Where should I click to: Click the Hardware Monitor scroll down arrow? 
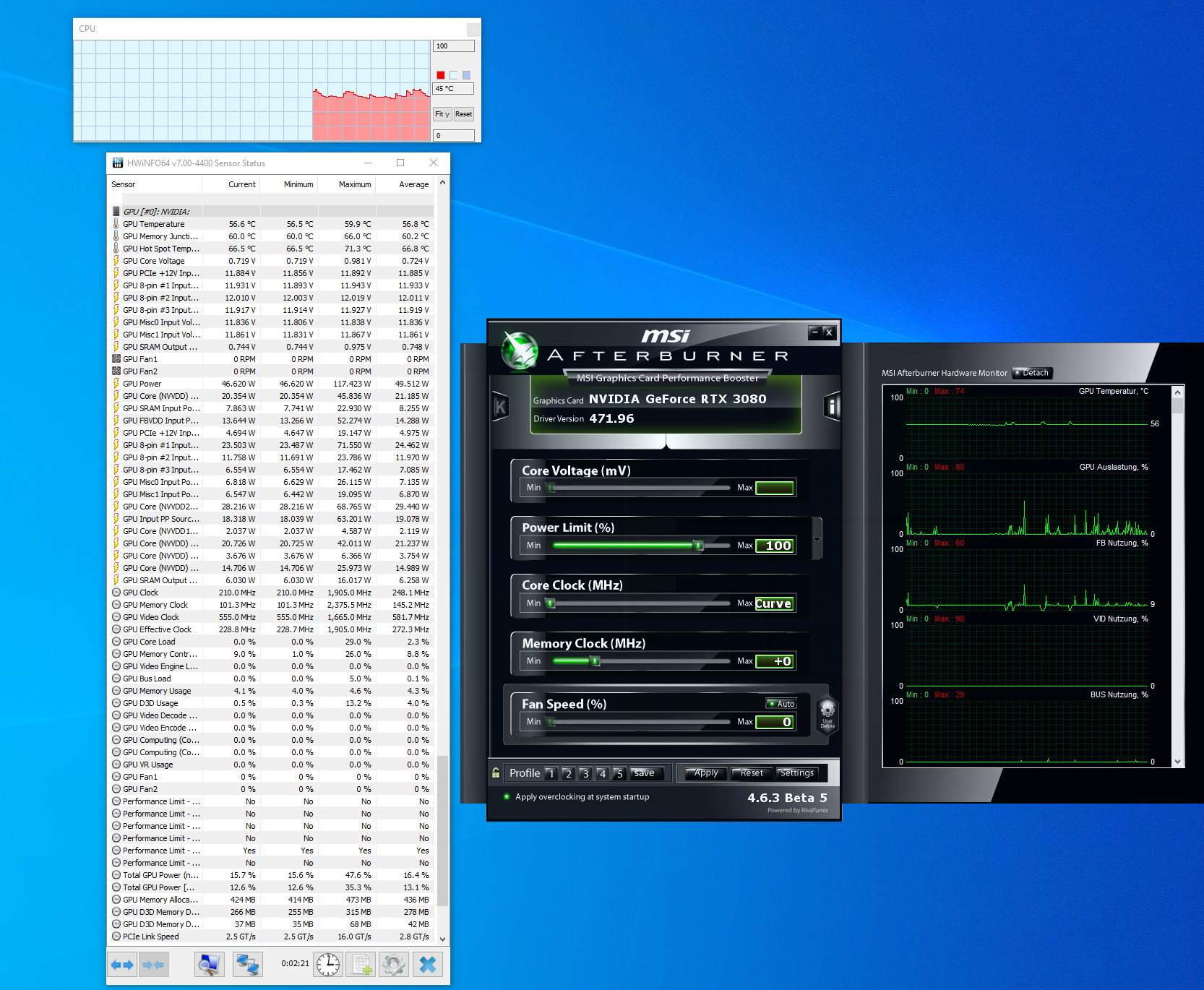pos(1178,762)
